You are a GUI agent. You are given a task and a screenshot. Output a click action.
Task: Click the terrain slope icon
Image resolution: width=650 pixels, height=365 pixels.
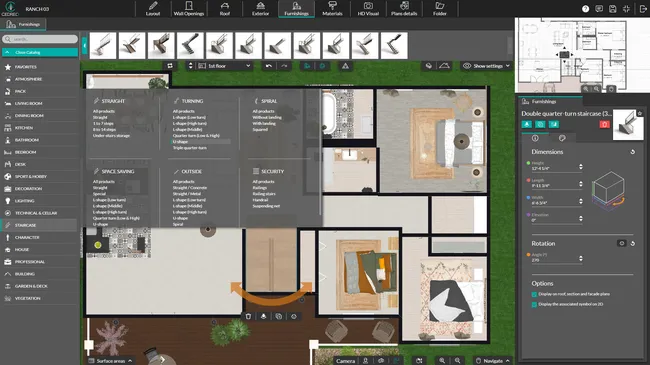444,66
